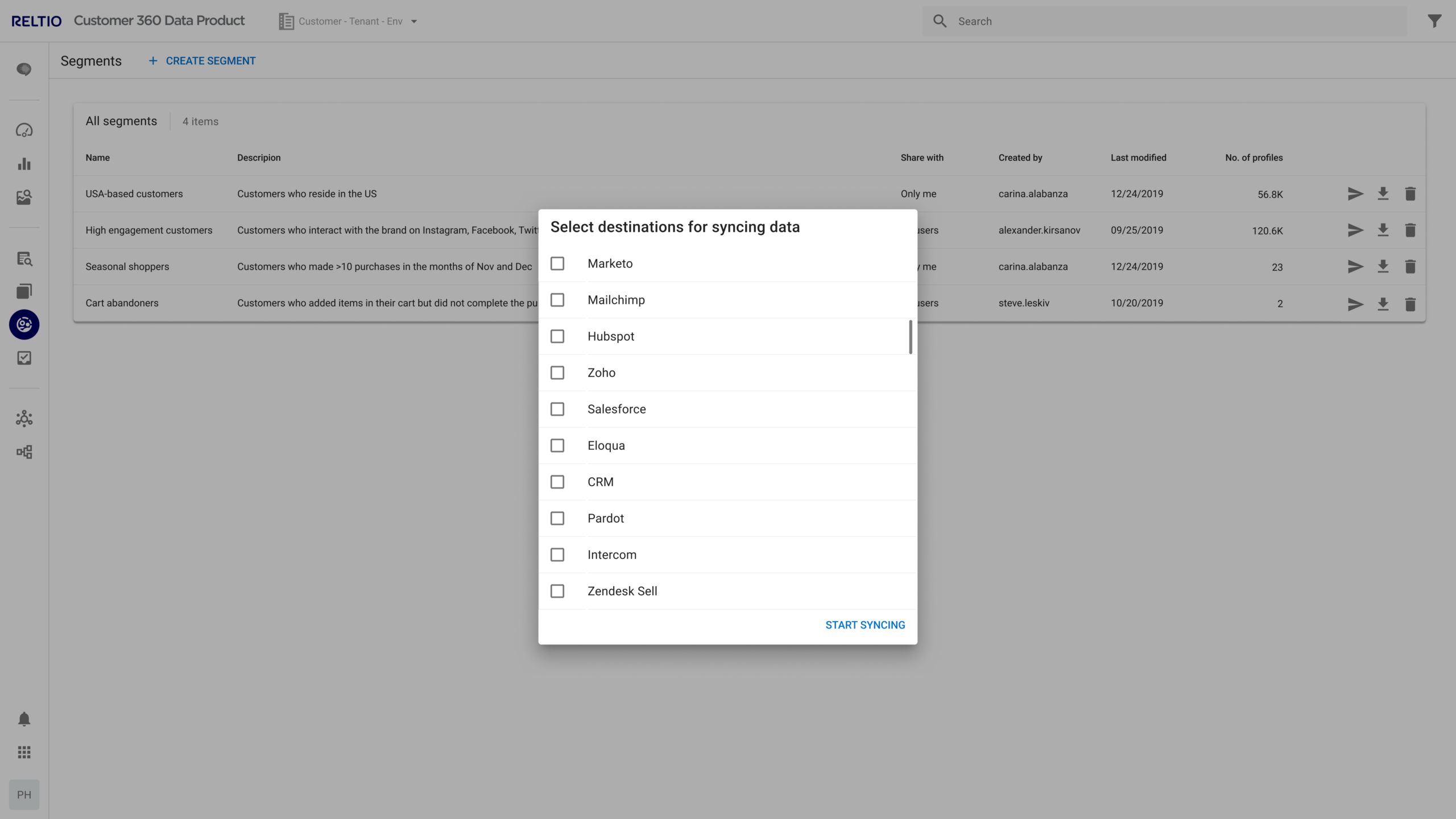The image size is (1456, 819).
Task: Open the profile image sidebar icon
Action: [24, 197]
